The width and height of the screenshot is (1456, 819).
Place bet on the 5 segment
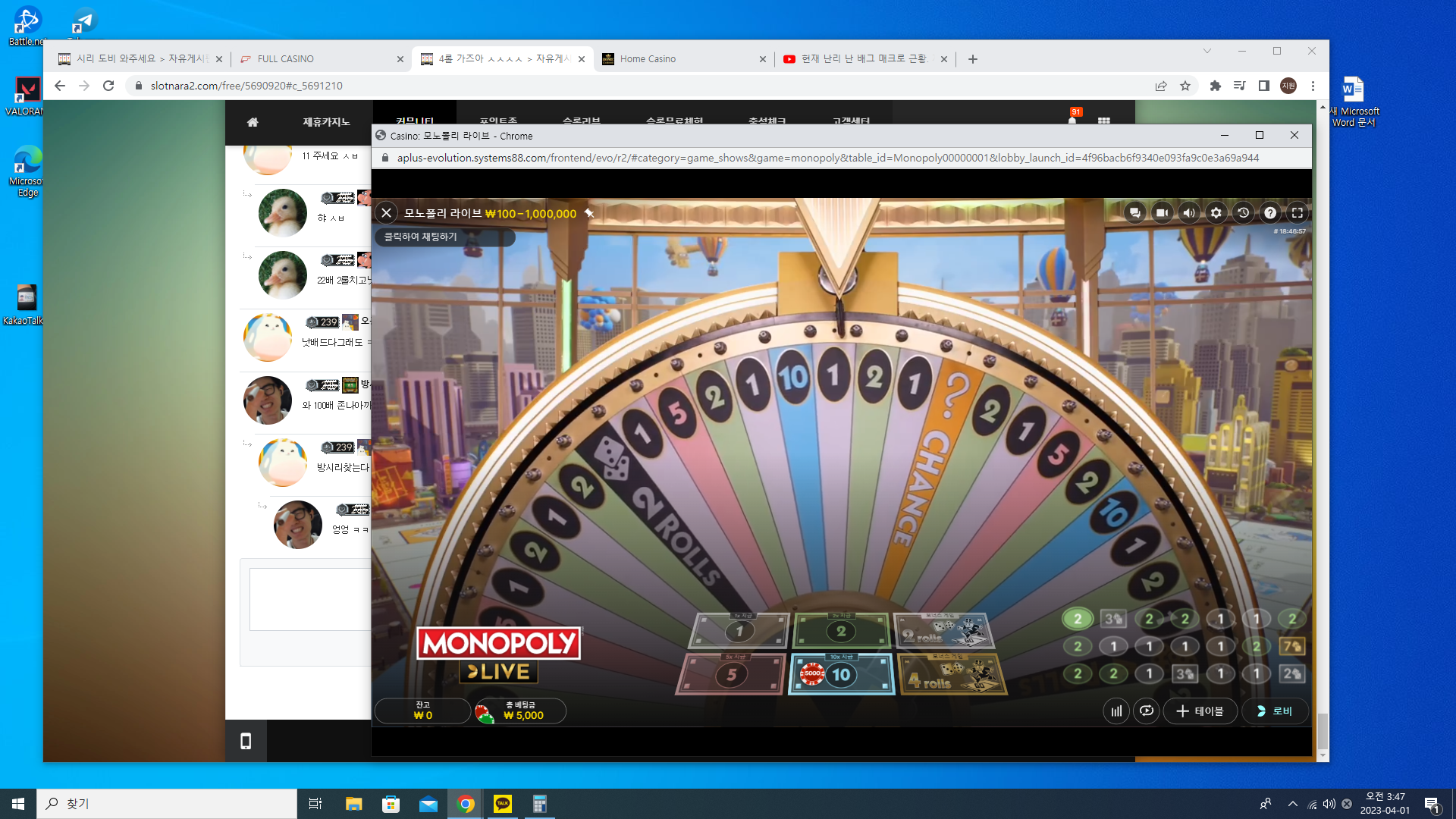pos(731,674)
